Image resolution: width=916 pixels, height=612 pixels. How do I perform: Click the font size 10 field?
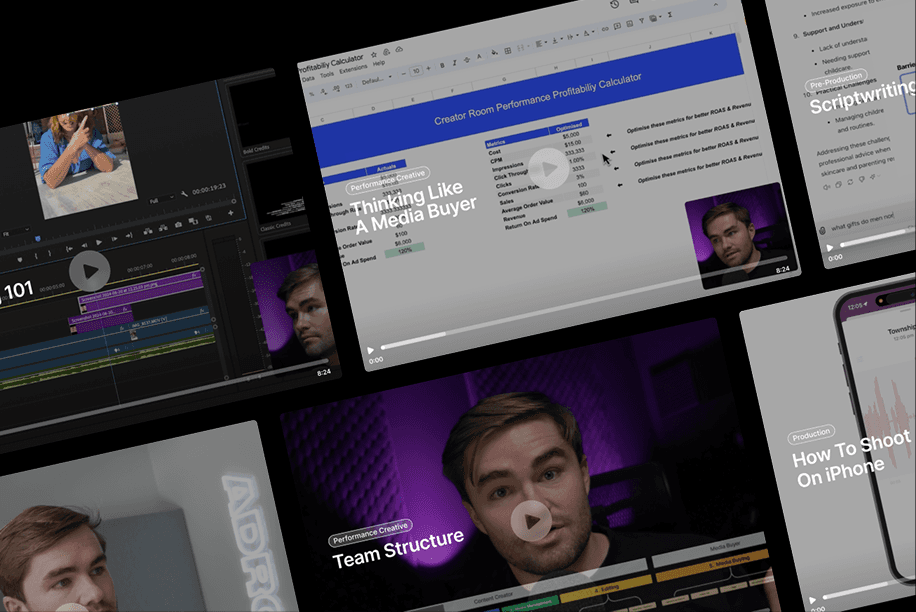pos(416,71)
